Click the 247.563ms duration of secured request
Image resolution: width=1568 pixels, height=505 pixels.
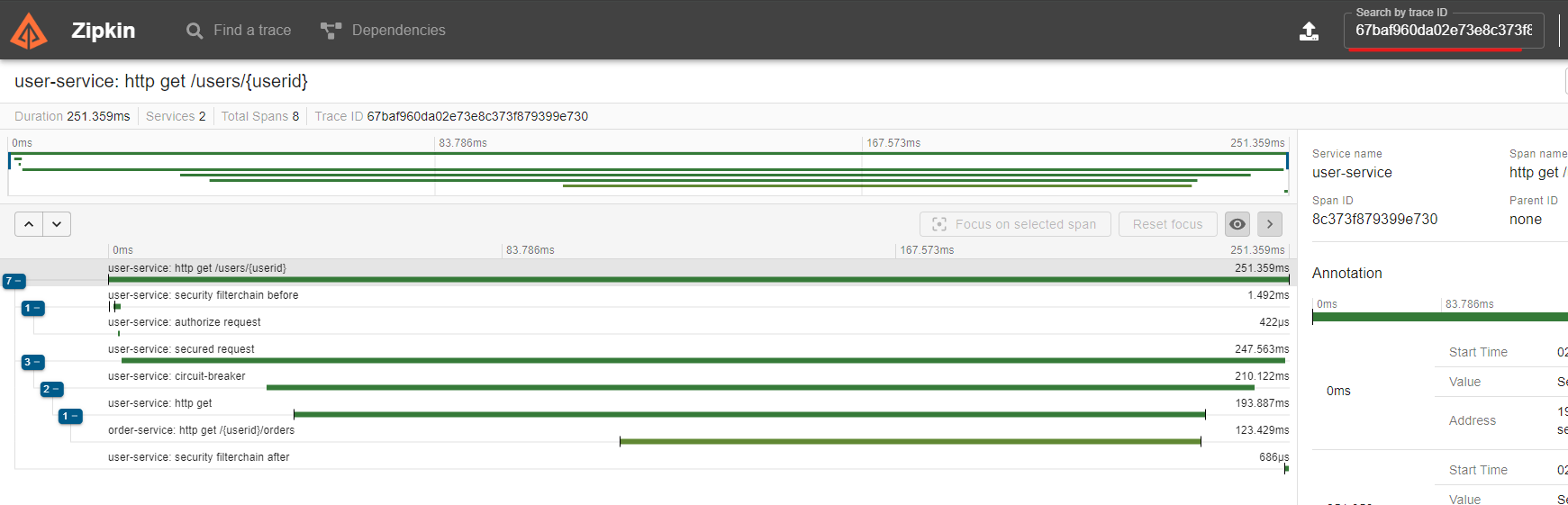point(1261,349)
